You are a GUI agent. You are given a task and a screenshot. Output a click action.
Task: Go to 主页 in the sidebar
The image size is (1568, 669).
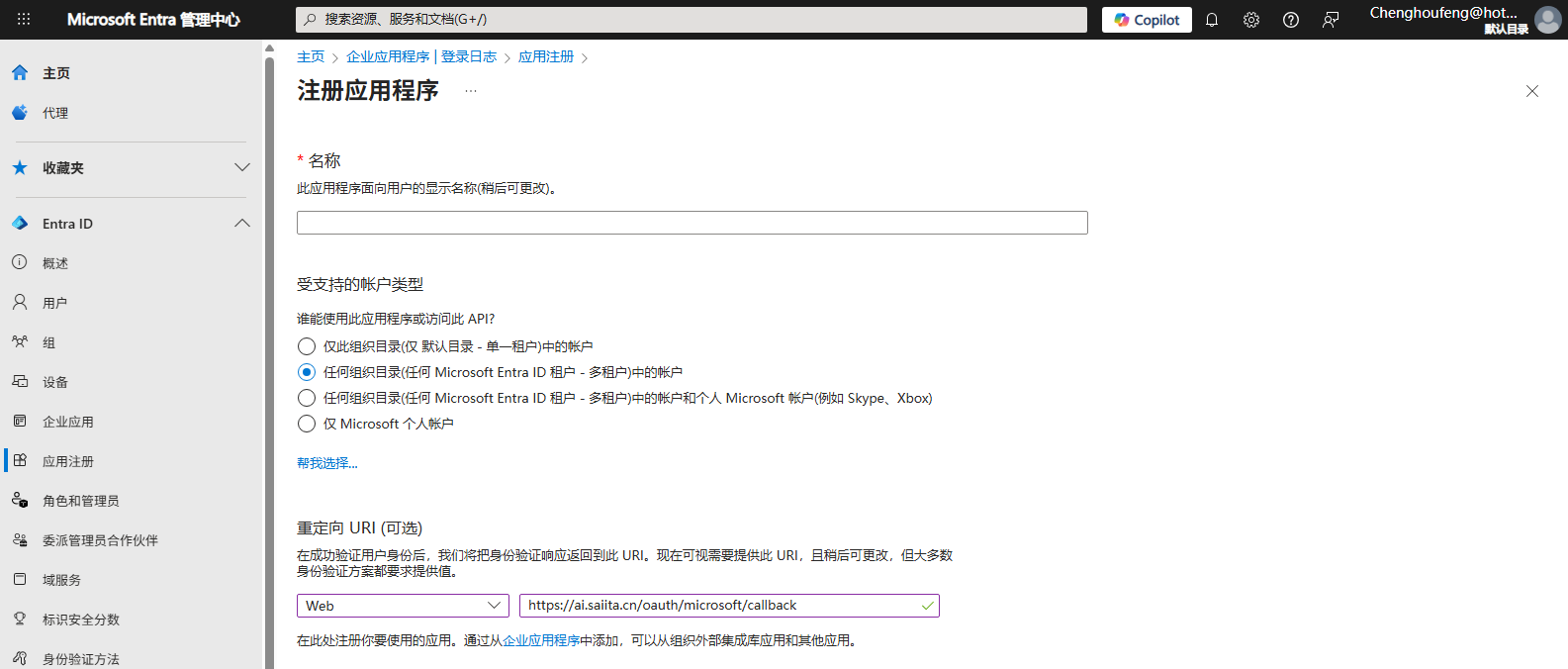coord(56,73)
